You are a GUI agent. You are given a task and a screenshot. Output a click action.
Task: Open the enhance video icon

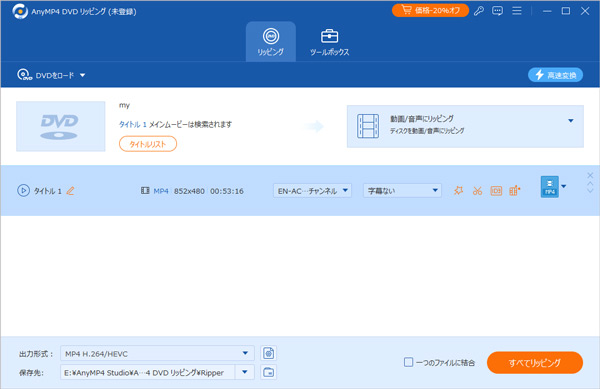click(x=515, y=190)
